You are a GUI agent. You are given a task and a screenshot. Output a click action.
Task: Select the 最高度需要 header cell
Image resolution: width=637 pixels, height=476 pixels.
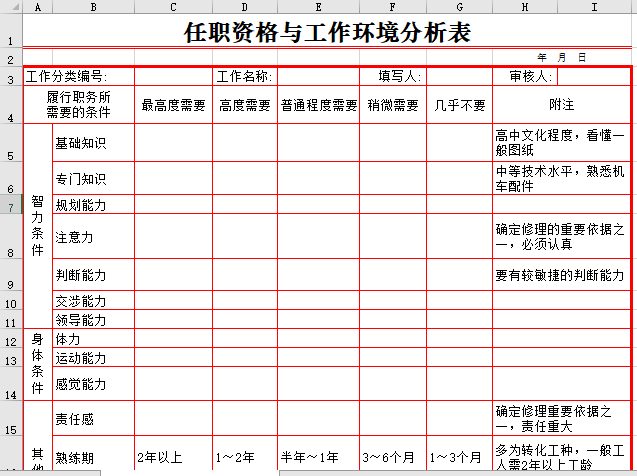(173, 105)
